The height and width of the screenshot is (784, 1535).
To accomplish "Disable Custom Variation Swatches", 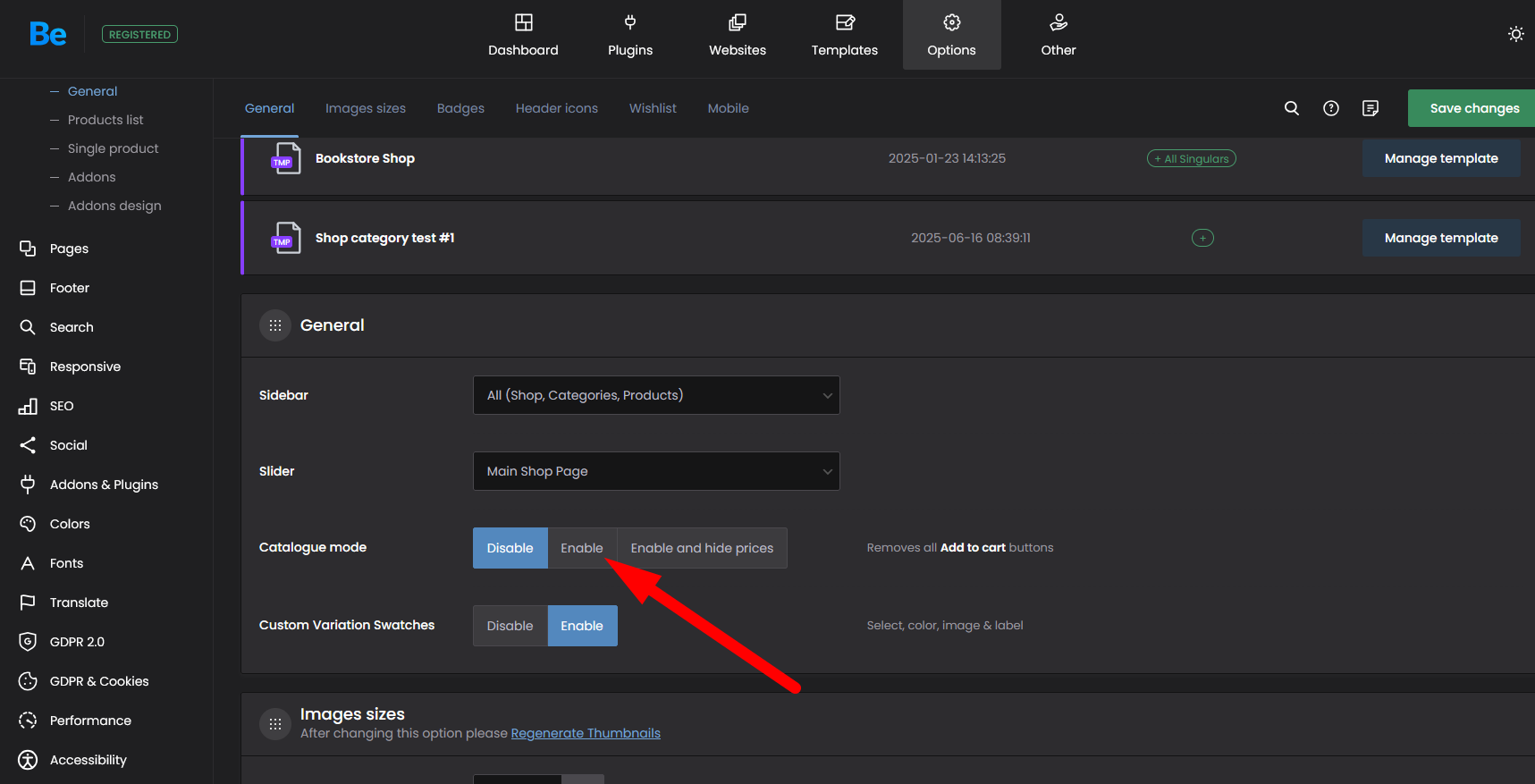I will pos(510,626).
